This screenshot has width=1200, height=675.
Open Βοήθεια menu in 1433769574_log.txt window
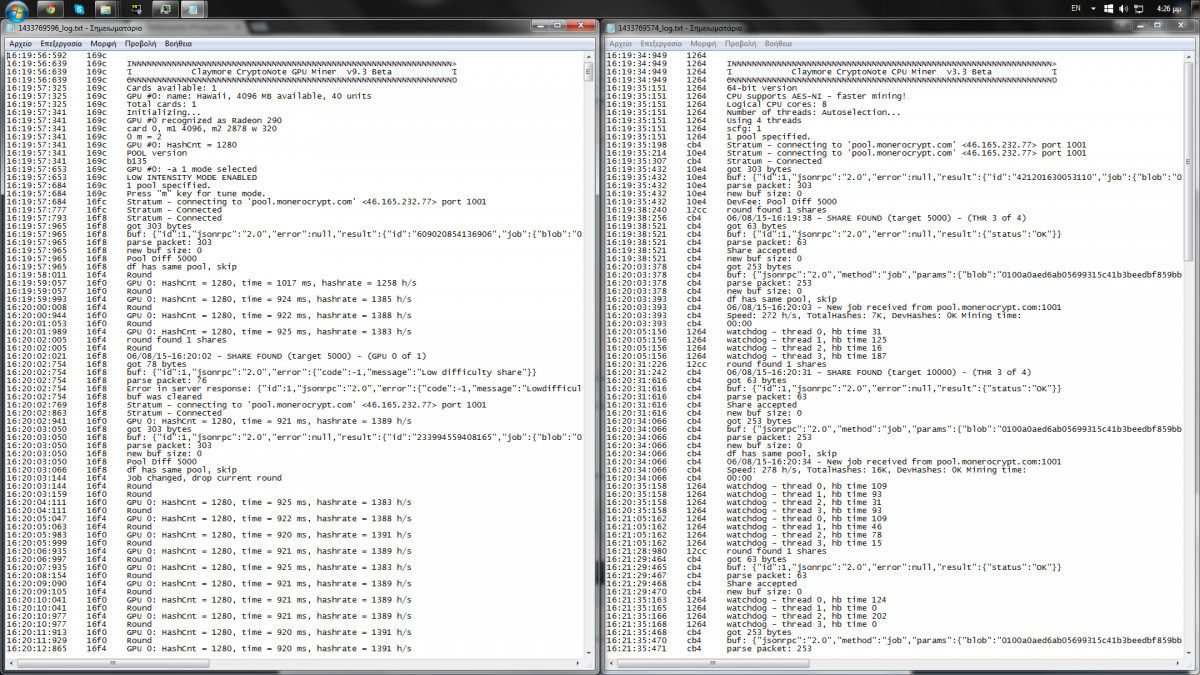pos(778,44)
